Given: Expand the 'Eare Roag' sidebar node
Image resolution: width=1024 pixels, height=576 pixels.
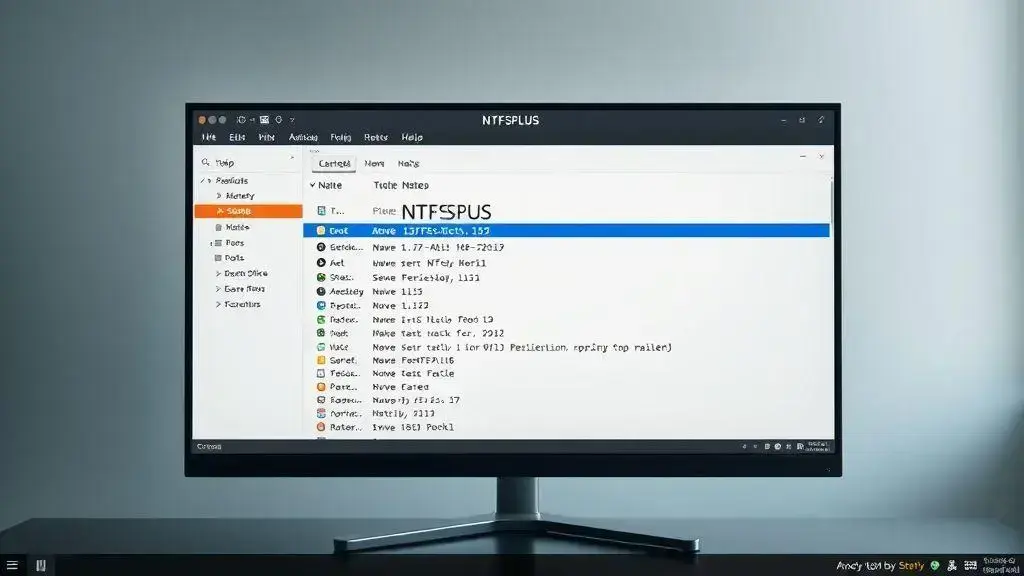Looking at the screenshot, I should click(x=218, y=289).
